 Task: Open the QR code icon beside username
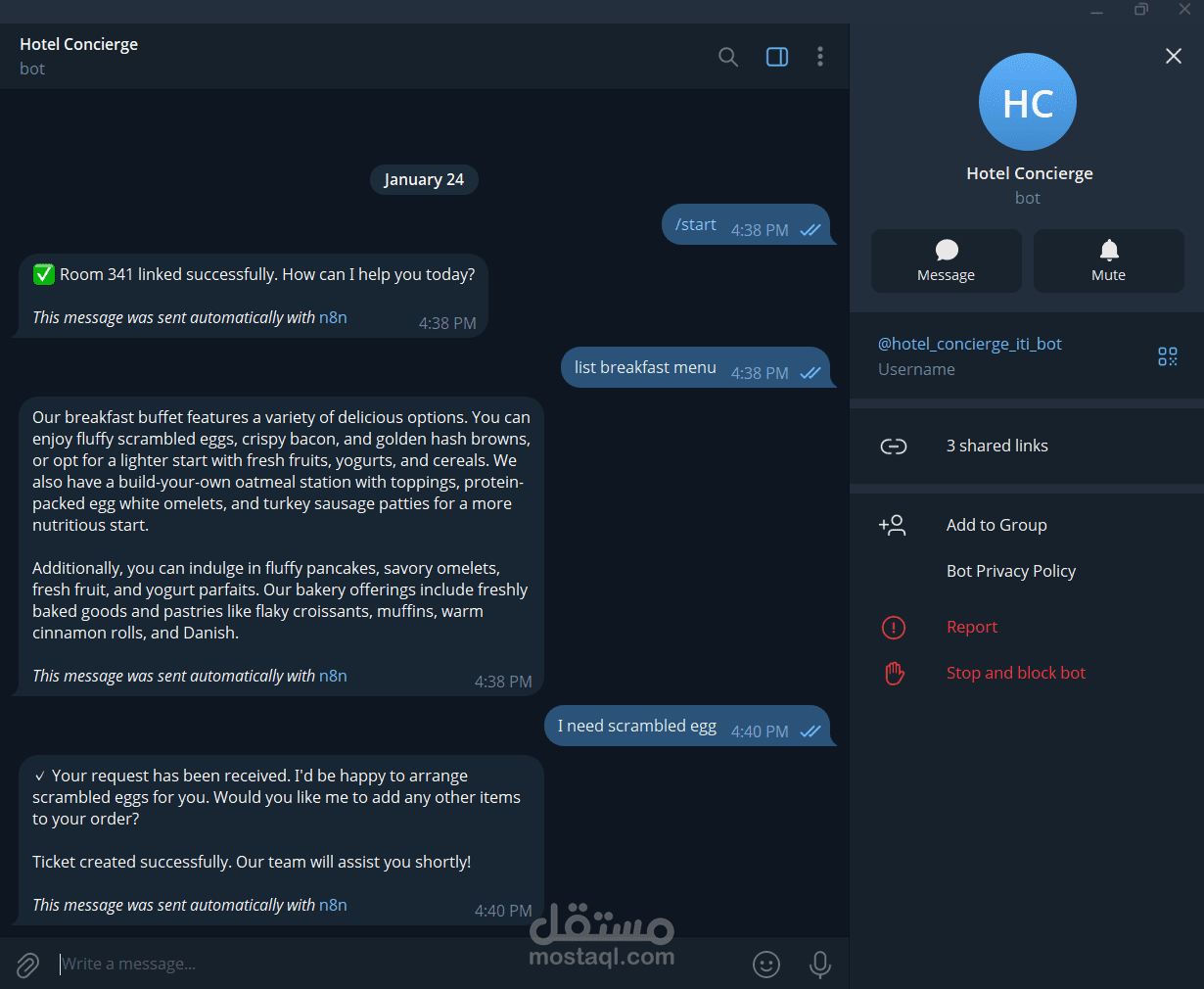click(x=1168, y=356)
